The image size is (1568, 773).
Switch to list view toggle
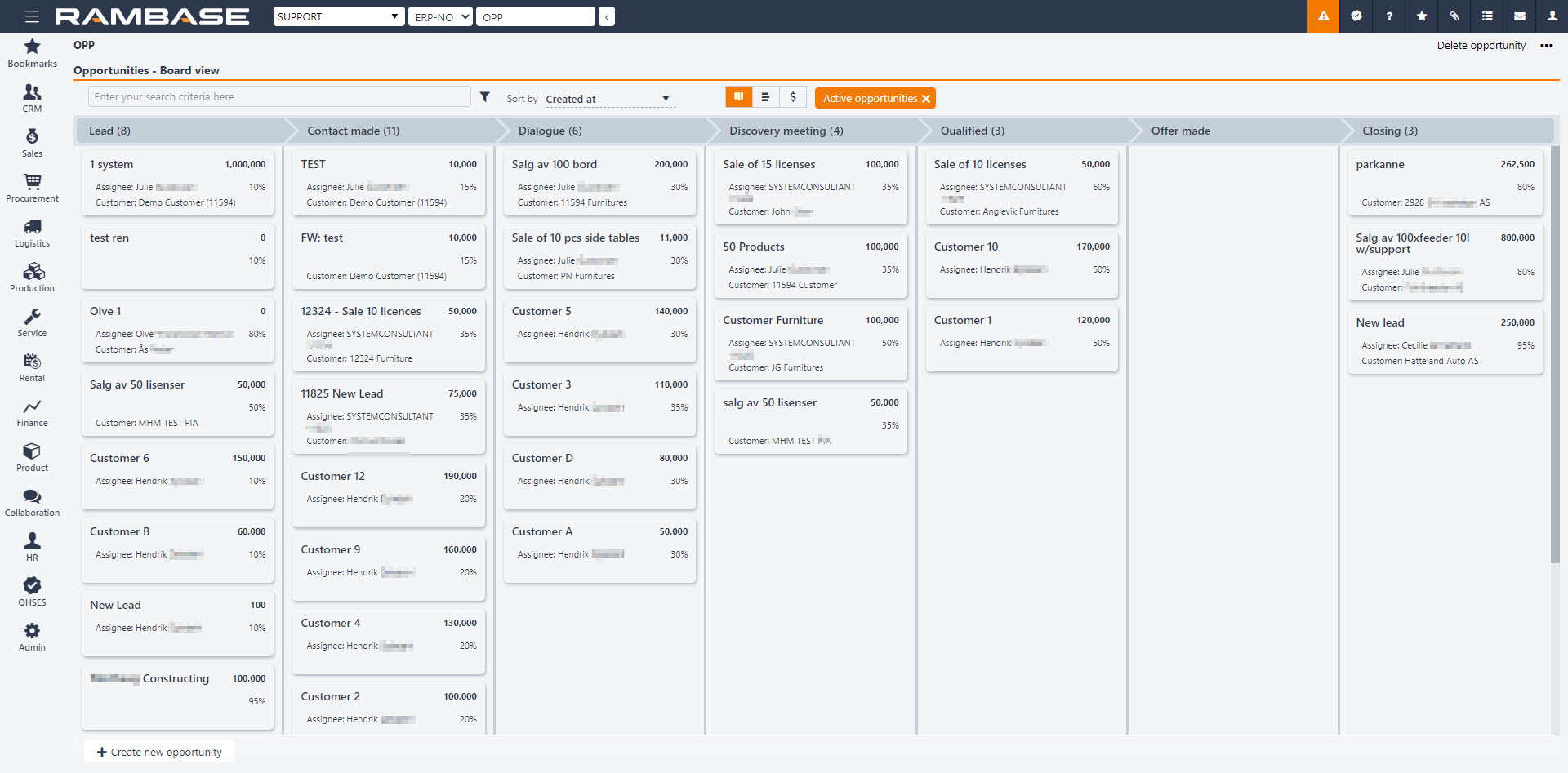click(x=765, y=97)
